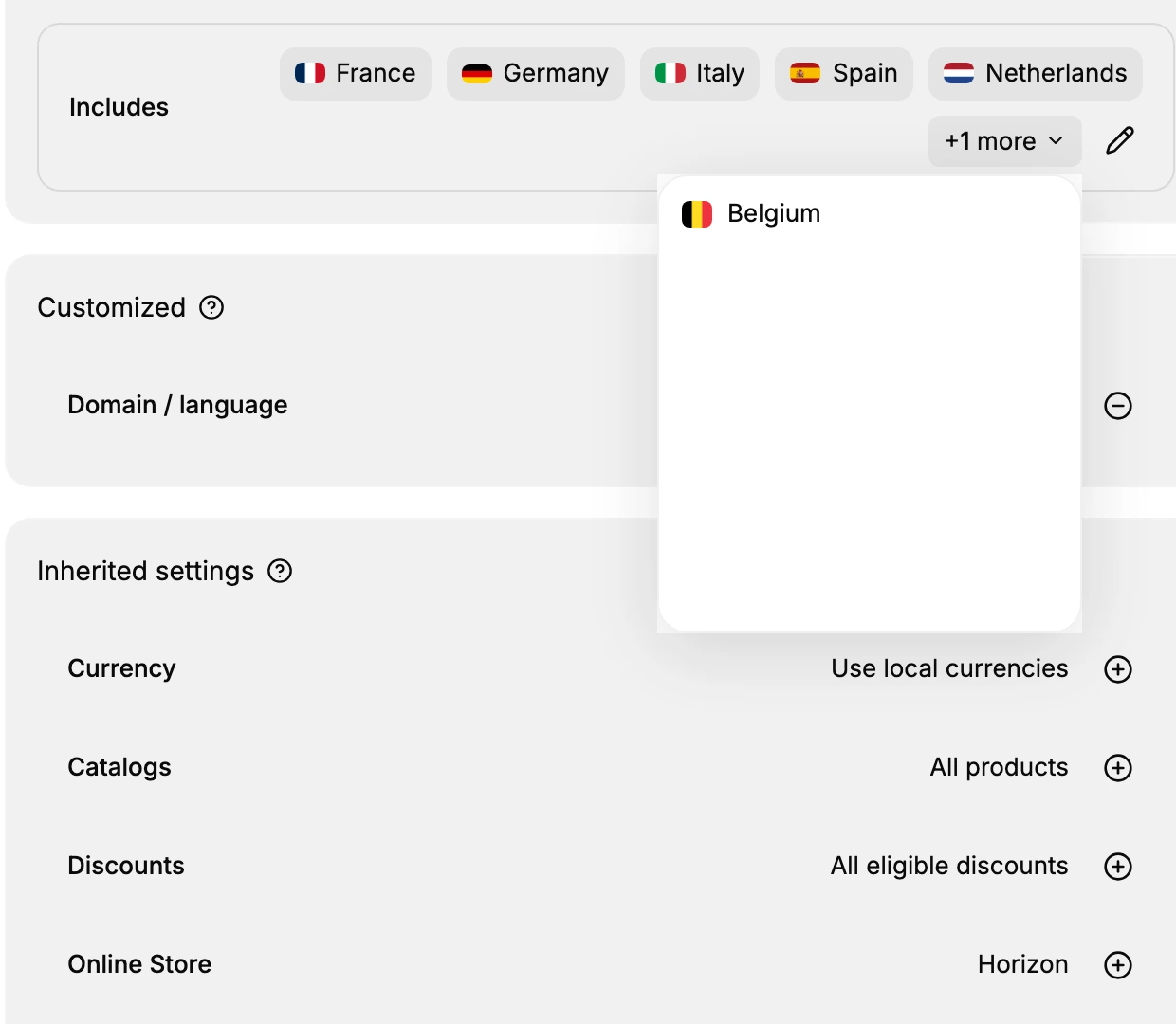Open the help icon beside Customized
Image resolution: width=1176 pixels, height=1024 pixels.
pyautogui.click(x=211, y=307)
